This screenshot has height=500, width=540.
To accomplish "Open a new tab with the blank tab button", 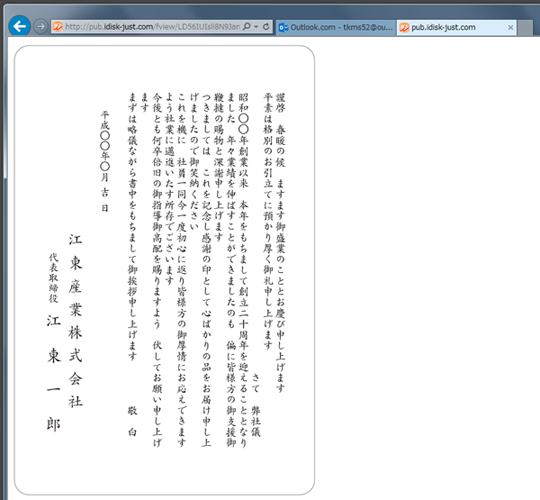I will pos(525,28).
